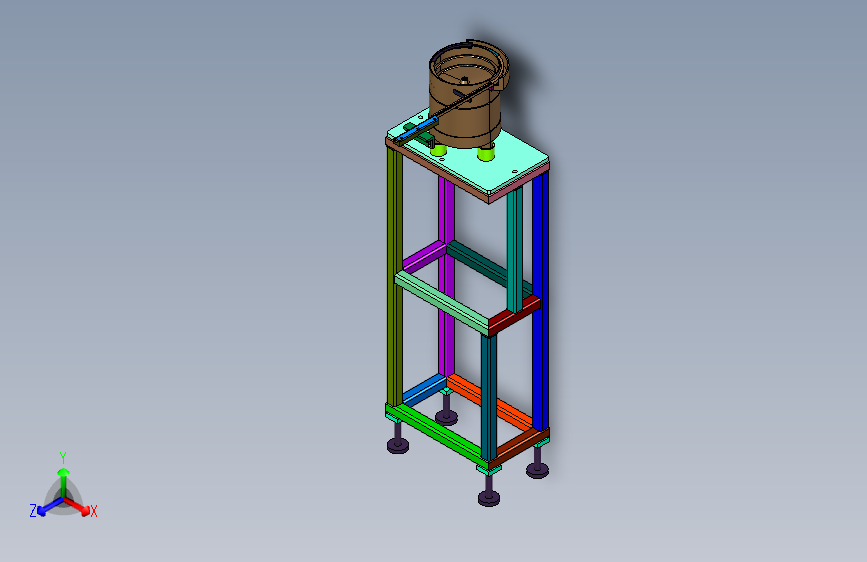The image size is (867, 562).
Task: Select the short red middle crossbar
Action: pos(515,316)
